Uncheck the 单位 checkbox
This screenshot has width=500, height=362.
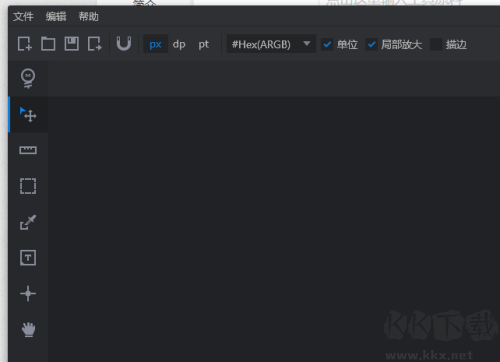(327, 44)
